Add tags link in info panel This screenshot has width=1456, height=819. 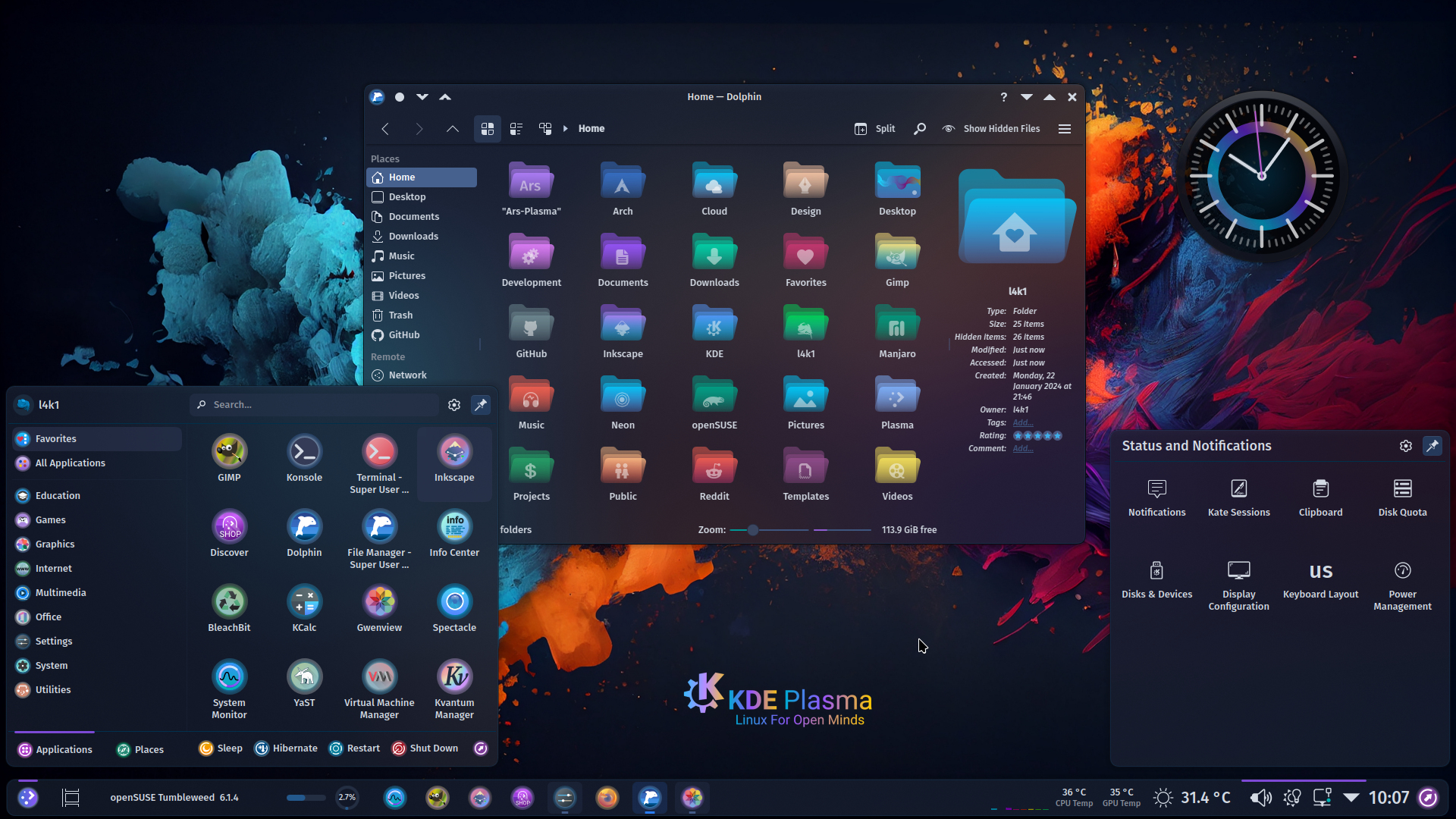point(1023,423)
